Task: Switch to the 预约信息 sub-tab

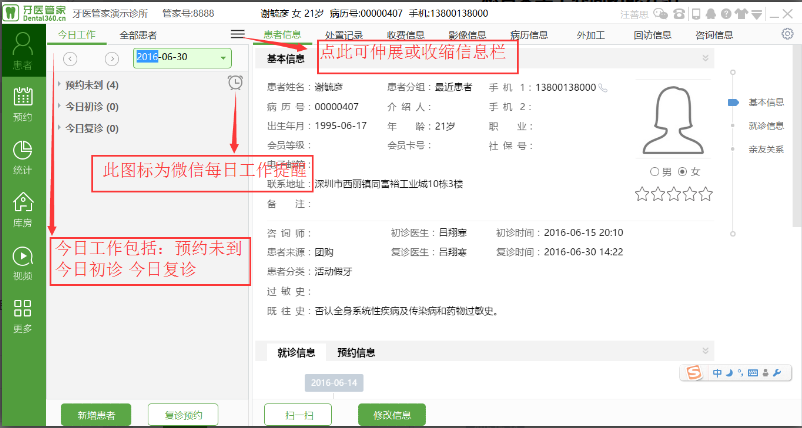Action: pyautogui.click(x=357, y=352)
